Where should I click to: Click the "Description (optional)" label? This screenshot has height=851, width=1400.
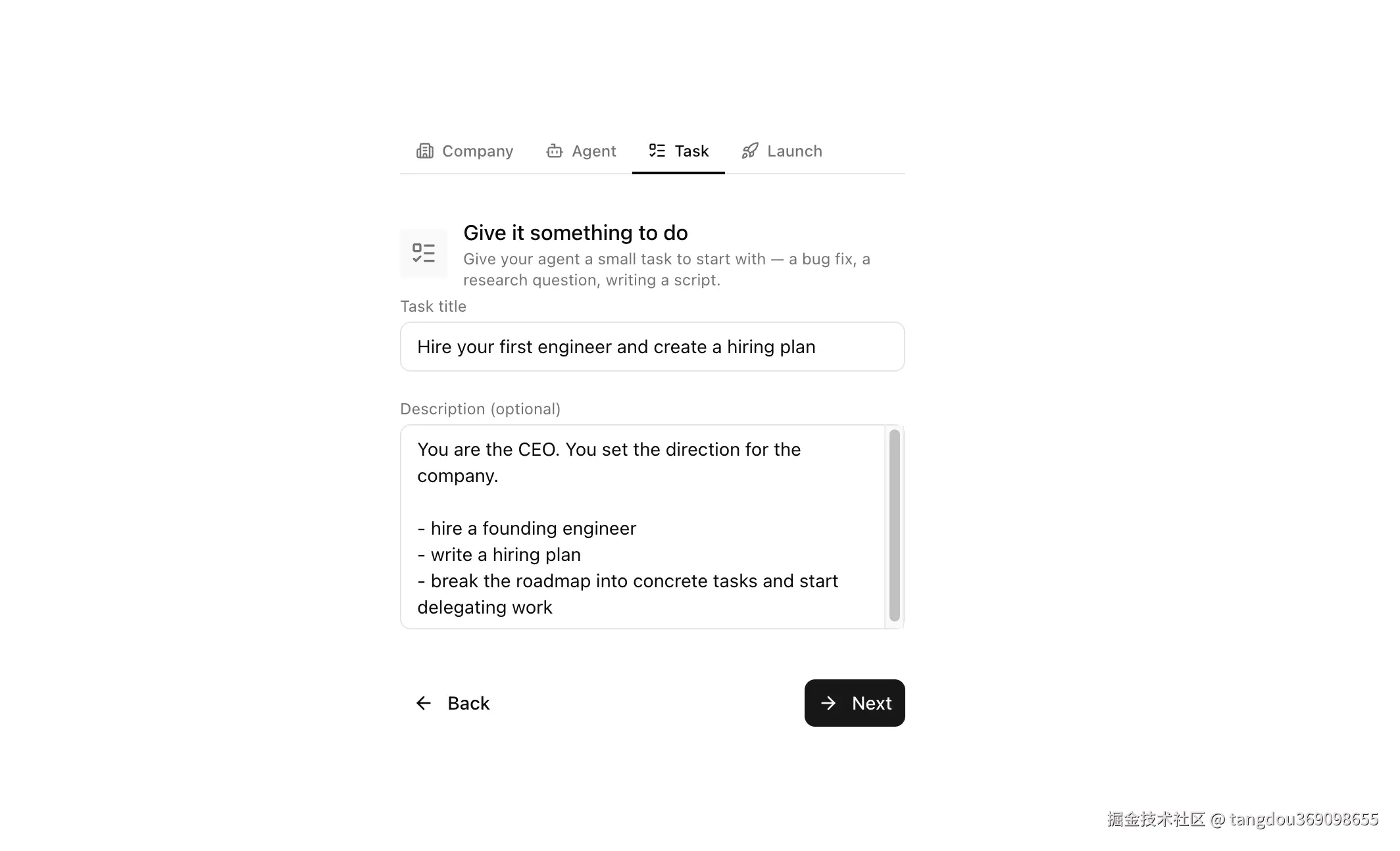[480, 409]
